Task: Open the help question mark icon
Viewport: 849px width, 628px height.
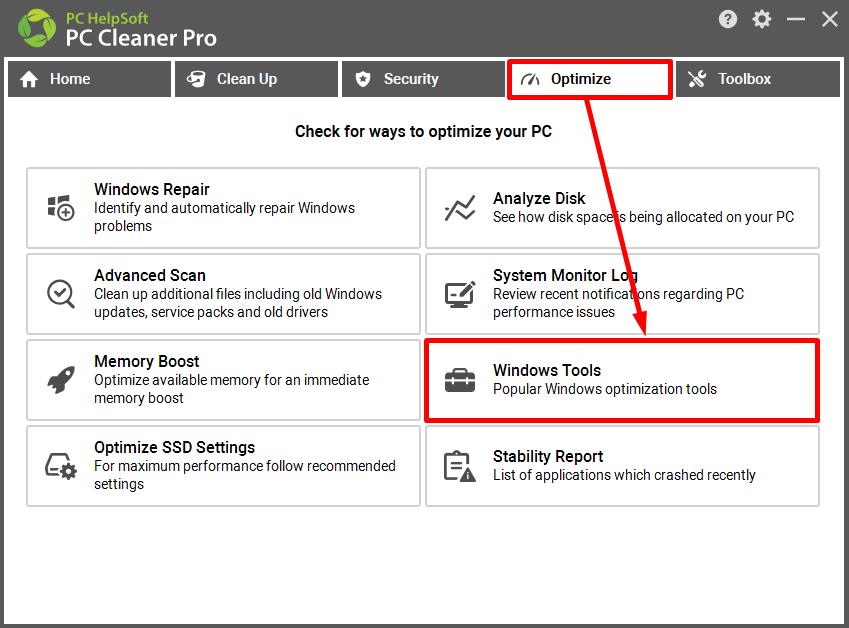Action: point(728,19)
